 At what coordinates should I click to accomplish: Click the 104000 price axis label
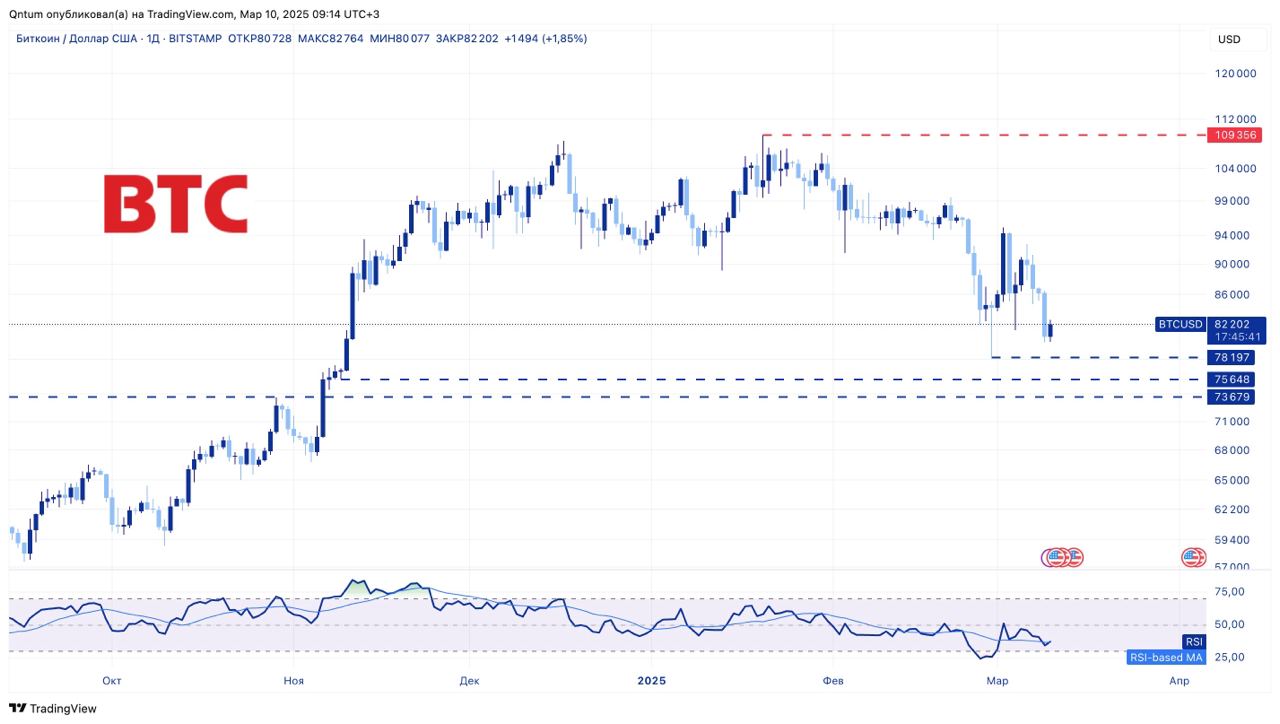click(1236, 168)
